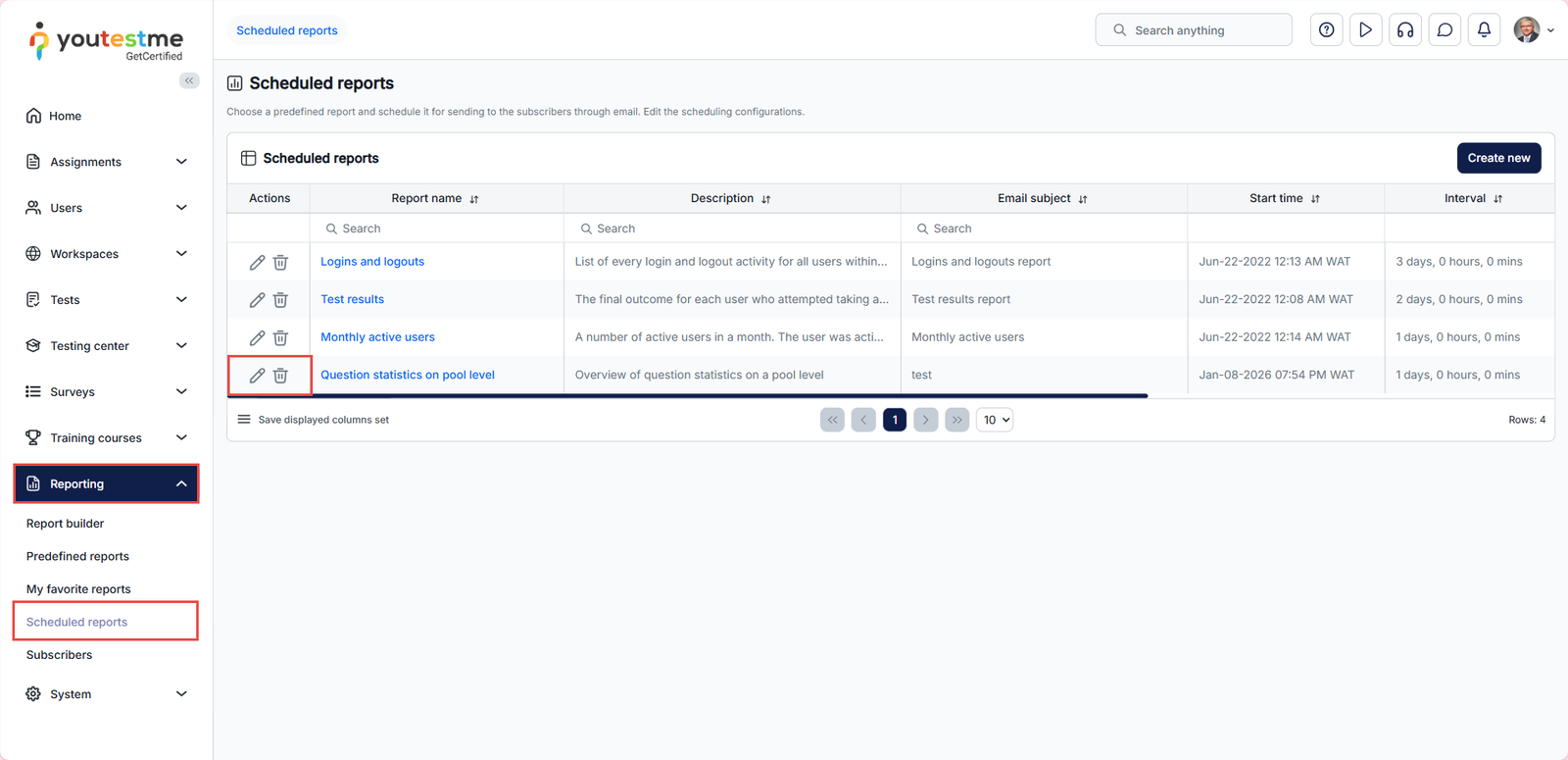This screenshot has width=1568, height=760.
Task: Sort table by Report name column
Action: (474, 199)
